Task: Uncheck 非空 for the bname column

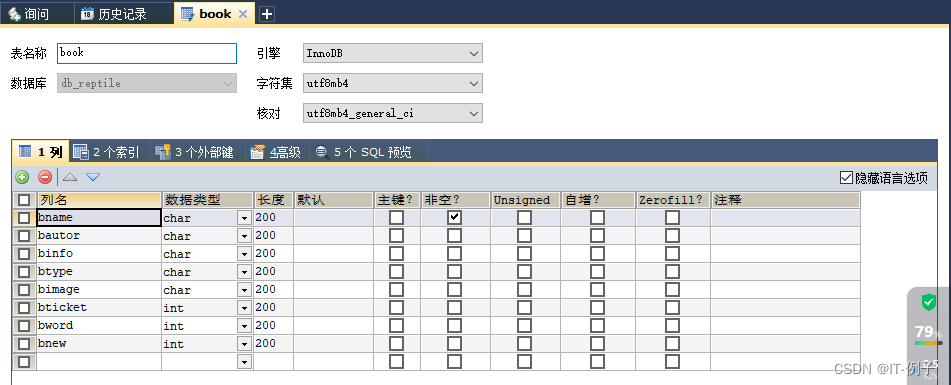Action: pyautogui.click(x=454, y=218)
